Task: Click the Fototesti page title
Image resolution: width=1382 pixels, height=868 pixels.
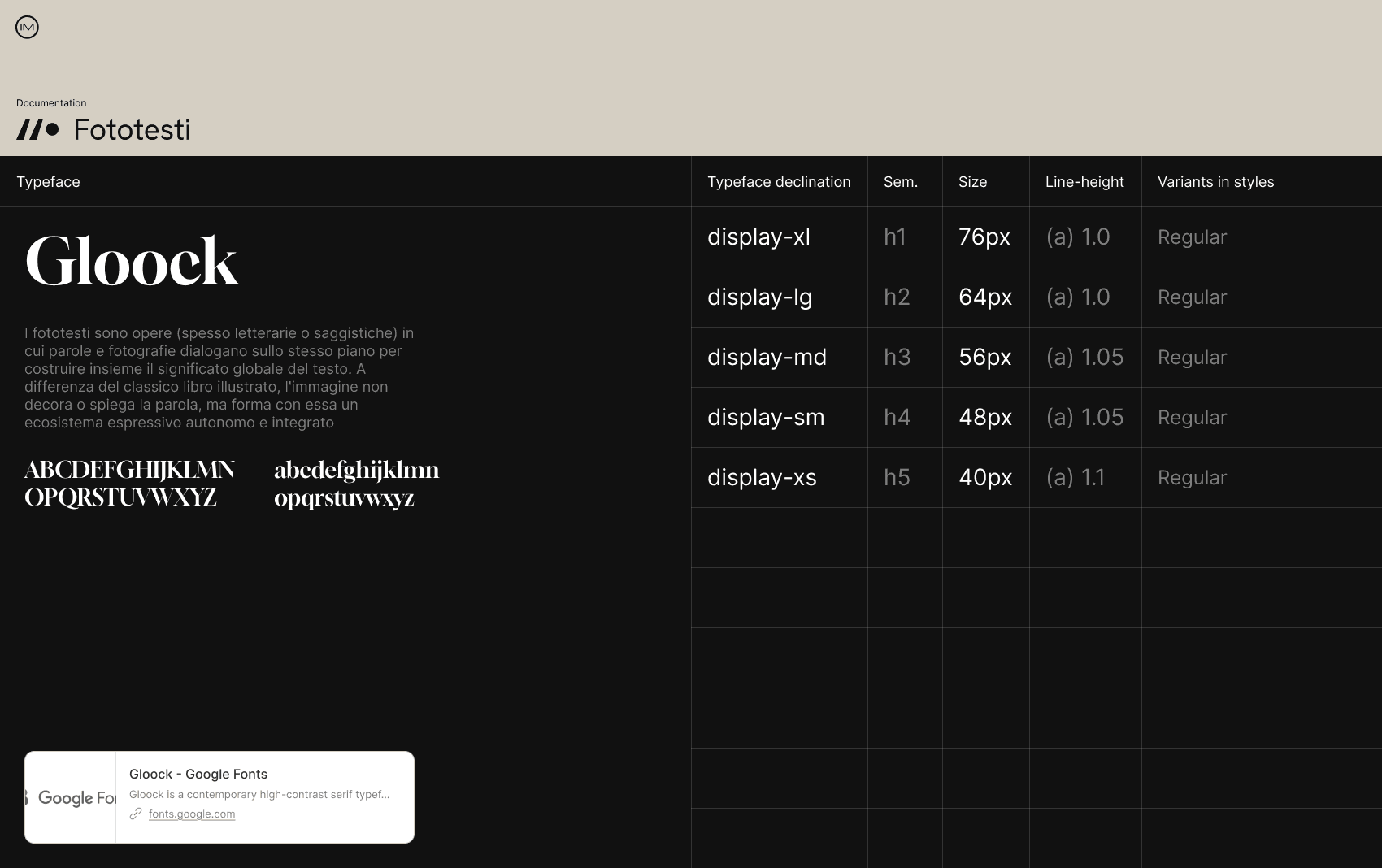Action: tap(132, 129)
